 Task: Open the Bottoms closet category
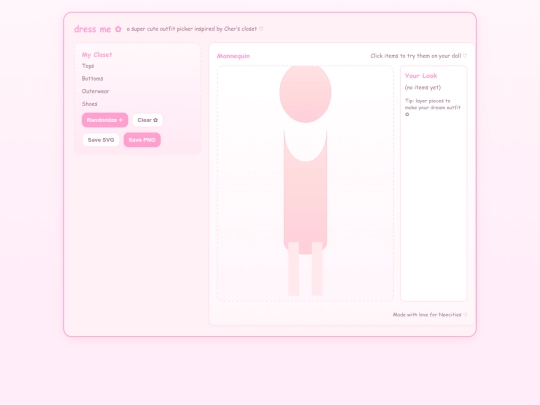click(92, 79)
